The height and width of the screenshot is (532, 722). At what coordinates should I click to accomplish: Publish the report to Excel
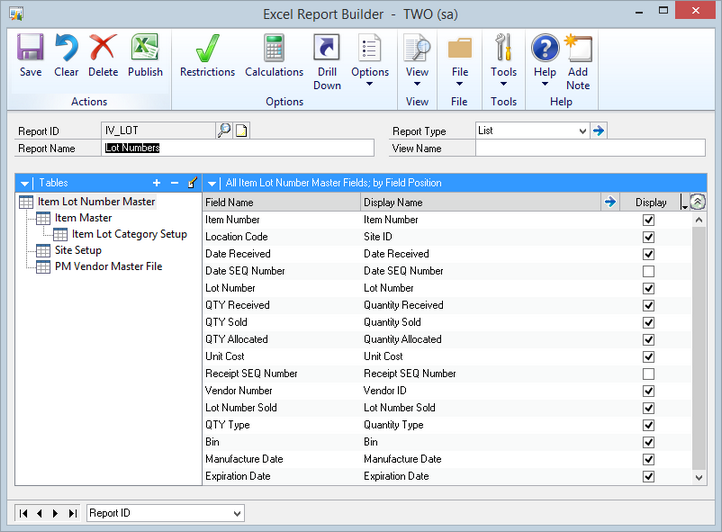click(145, 47)
